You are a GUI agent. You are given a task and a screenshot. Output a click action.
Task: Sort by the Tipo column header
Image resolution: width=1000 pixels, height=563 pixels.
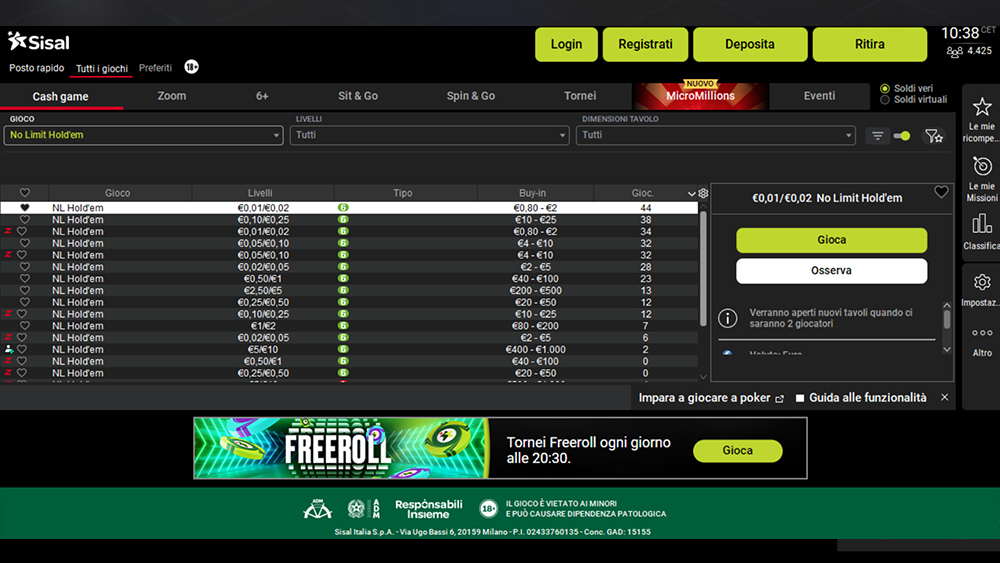(x=402, y=193)
